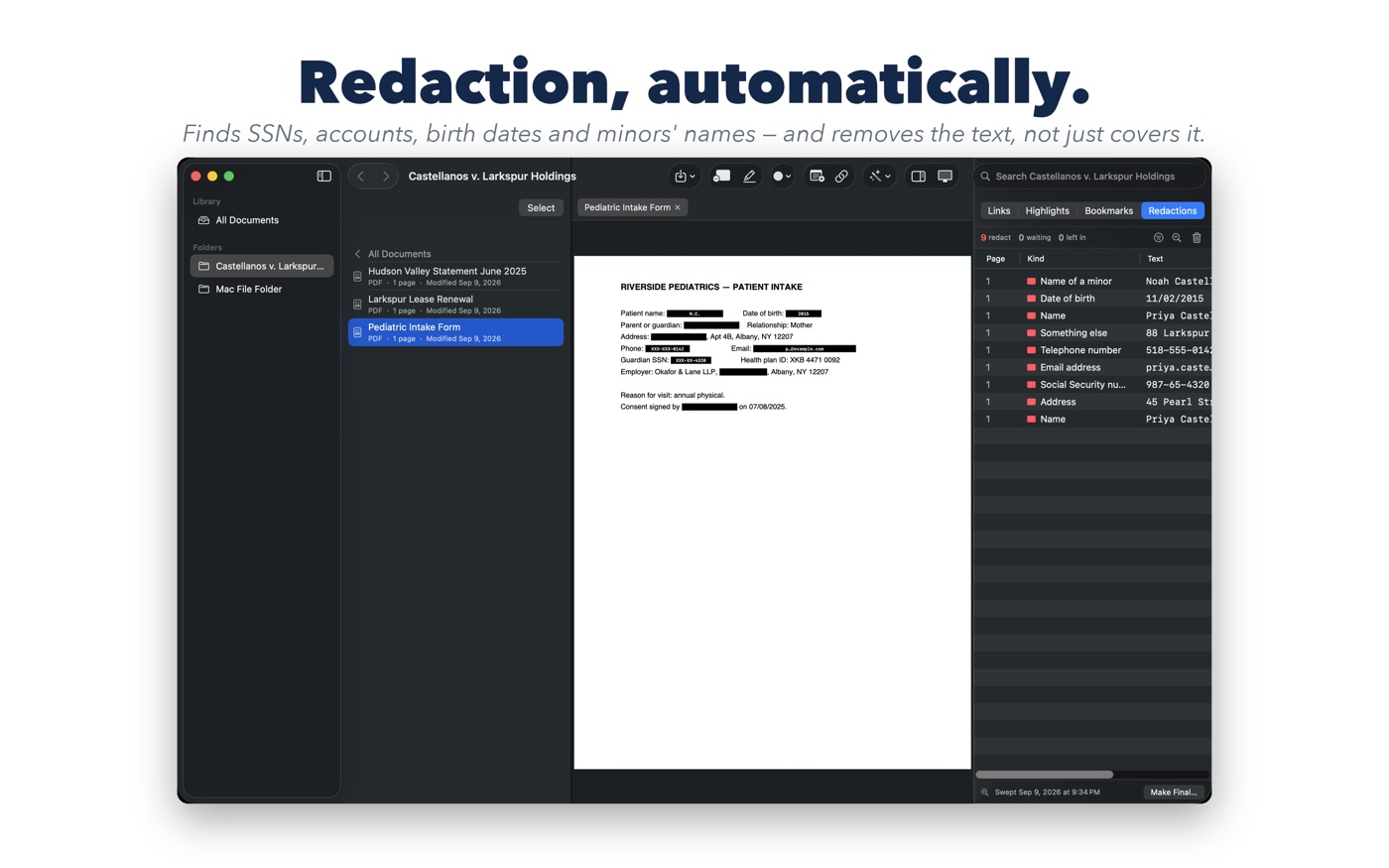Viewport: 1389px width, 868px height.
Task: Go back with the left chevron arrow
Action: (x=361, y=176)
